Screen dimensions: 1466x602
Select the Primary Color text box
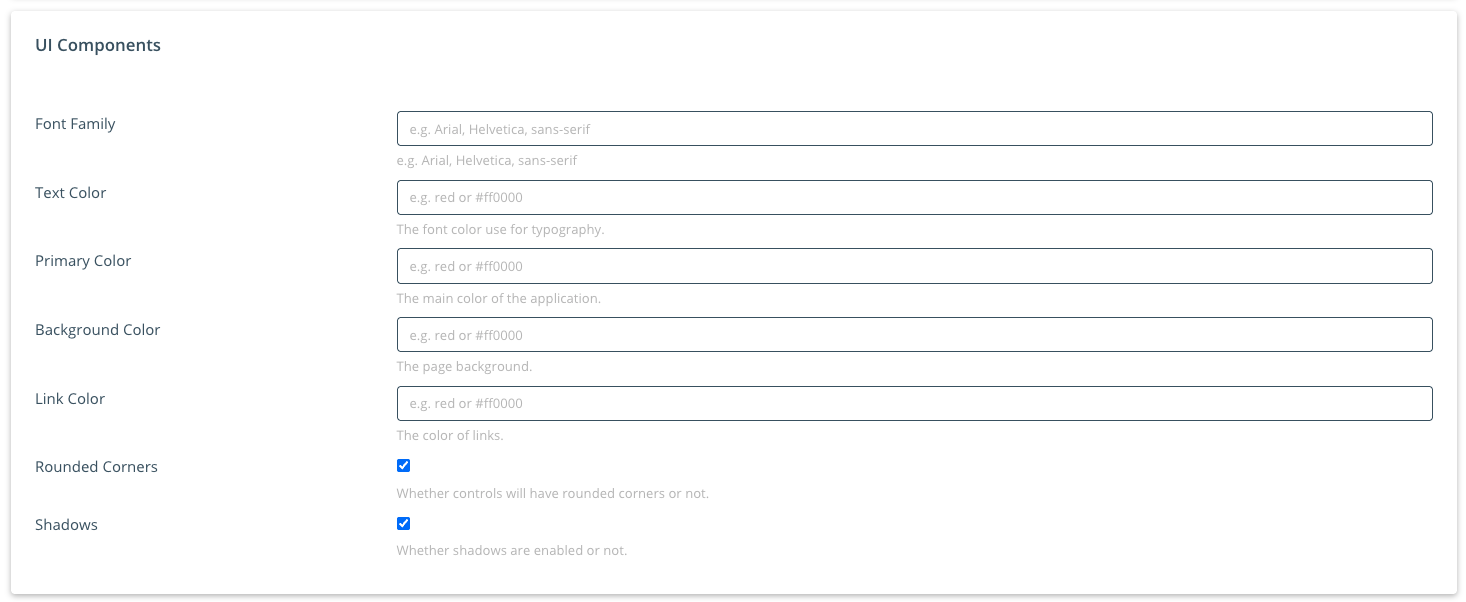[x=914, y=266]
